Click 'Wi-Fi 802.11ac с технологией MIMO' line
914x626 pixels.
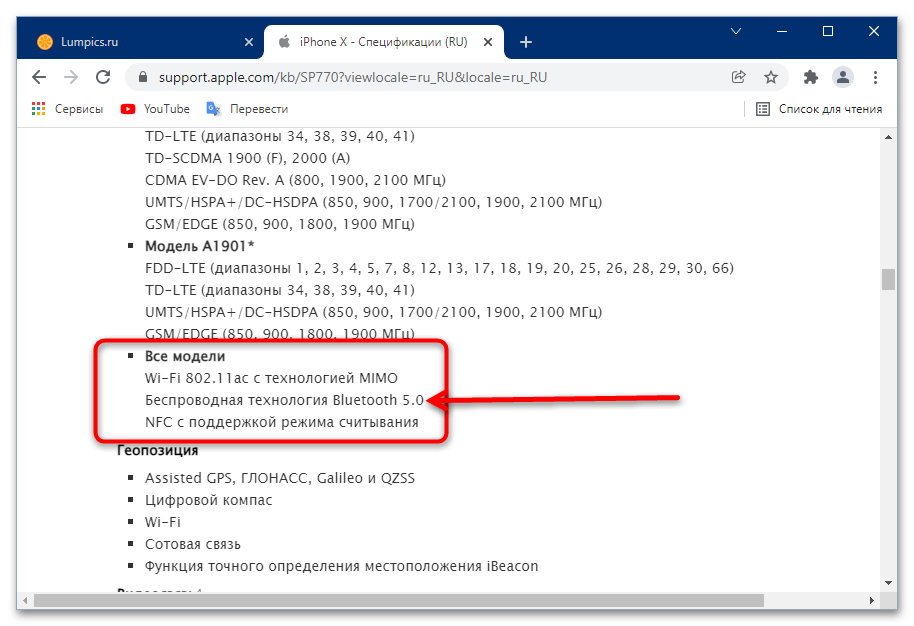271,378
